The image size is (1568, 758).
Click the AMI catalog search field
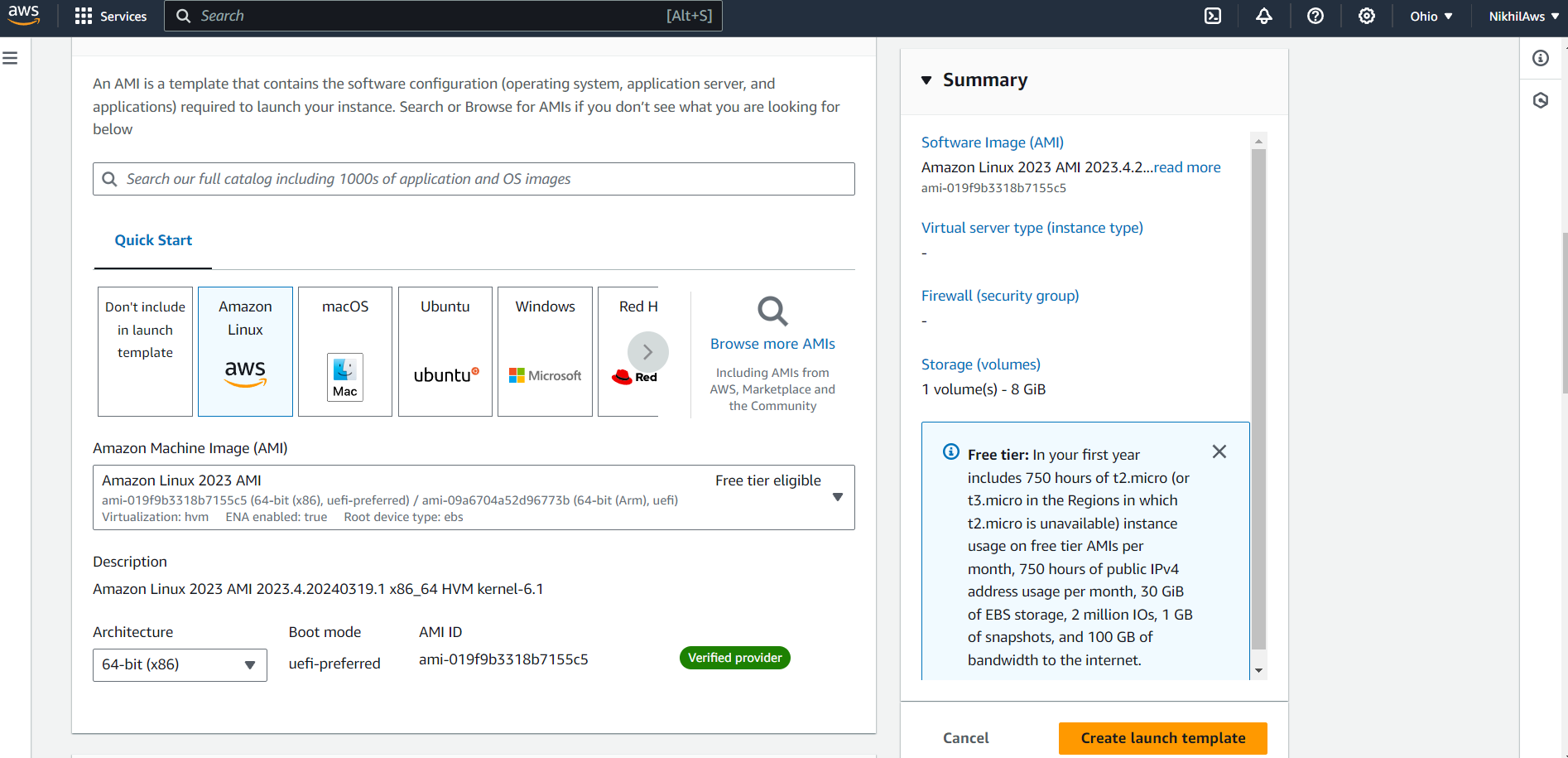[474, 179]
